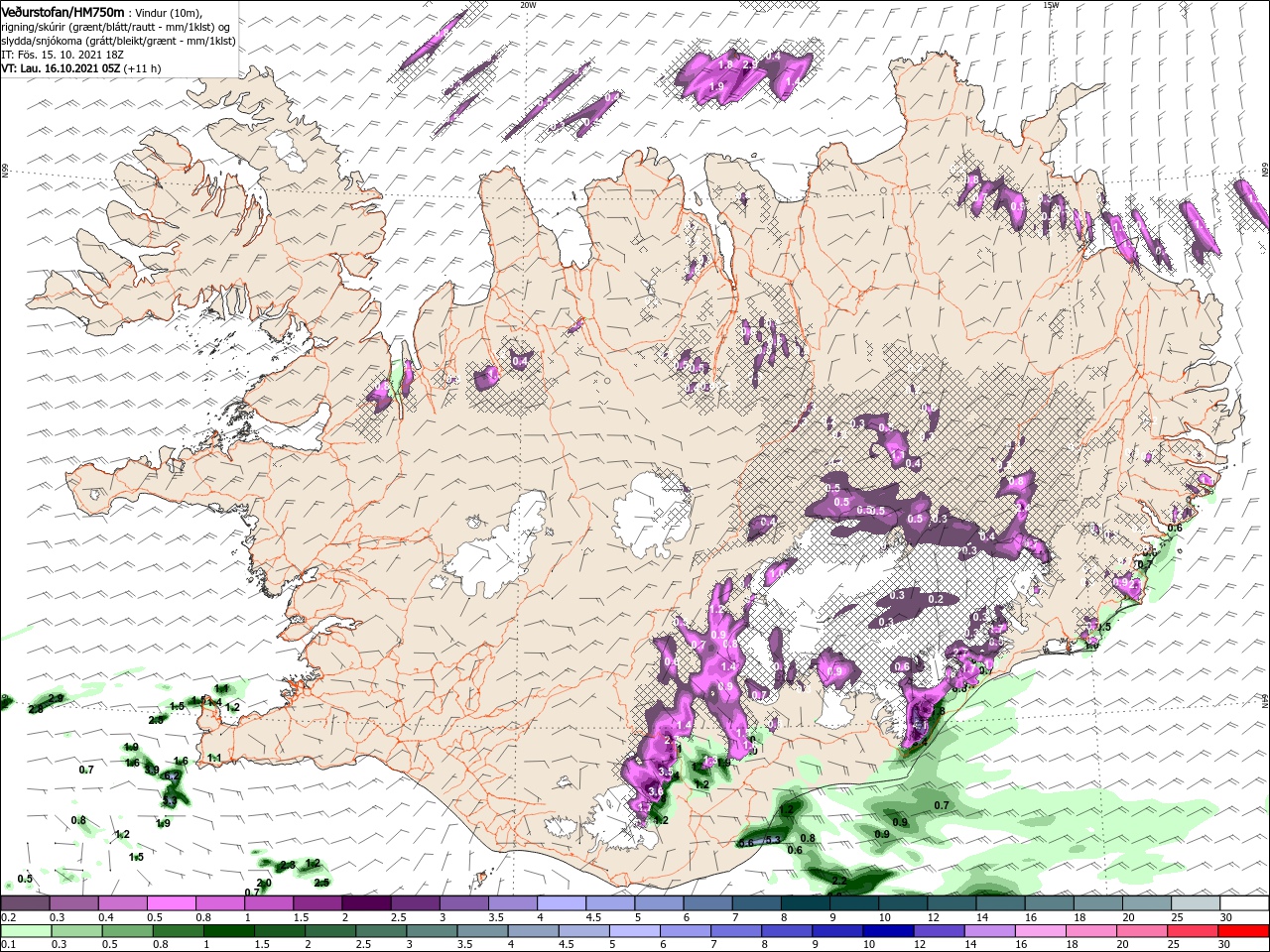This screenshot has height=952, width=1270.
Task: Click the '0.1' label at the start of the lower legend row
Action: coord(9,945)
